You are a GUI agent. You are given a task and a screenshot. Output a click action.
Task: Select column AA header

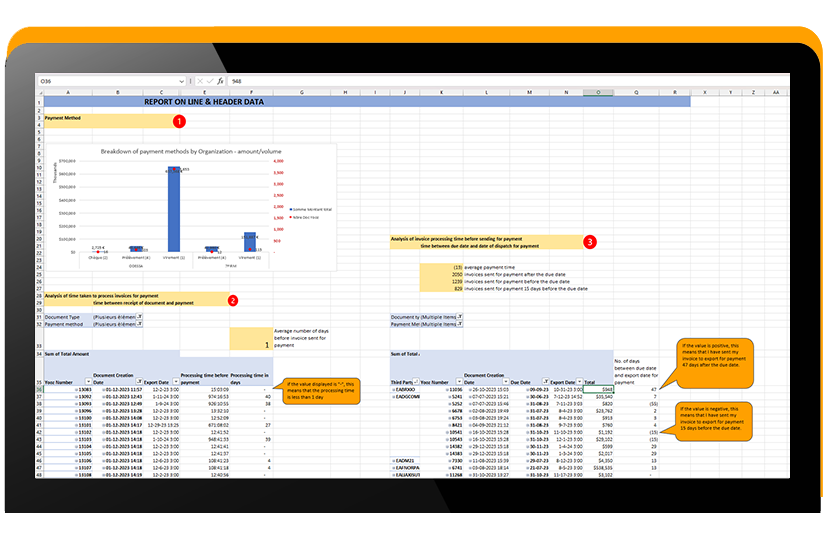[776, 92]
